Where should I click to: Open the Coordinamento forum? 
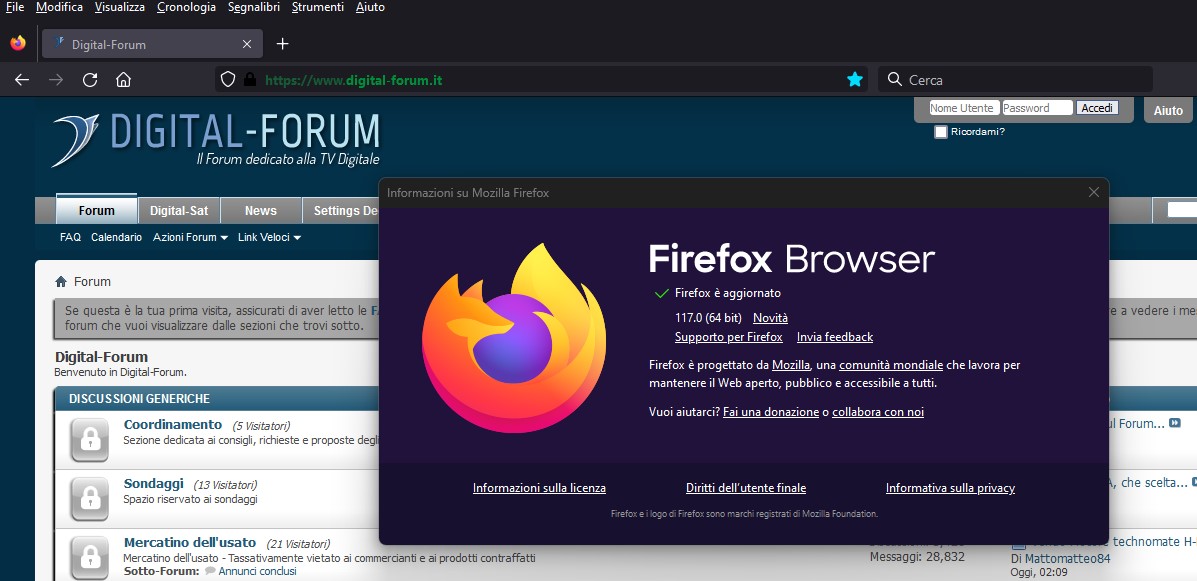[173, 424]
